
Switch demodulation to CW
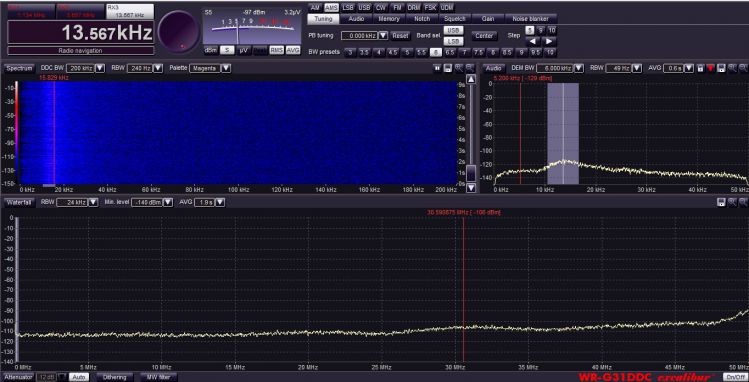tap(381, 8)
